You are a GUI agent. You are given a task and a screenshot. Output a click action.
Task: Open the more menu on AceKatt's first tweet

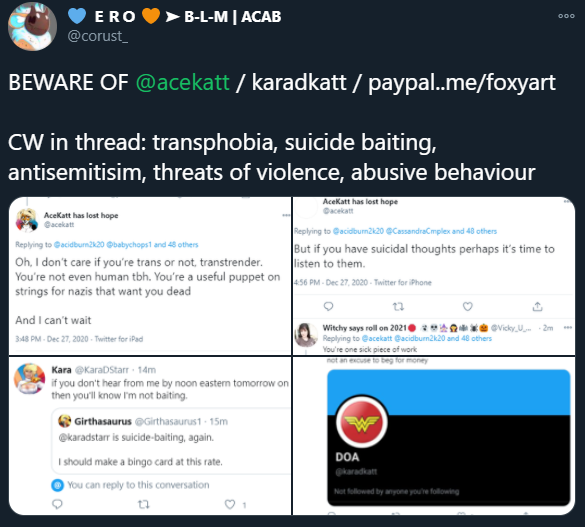[x=286, y=215]
